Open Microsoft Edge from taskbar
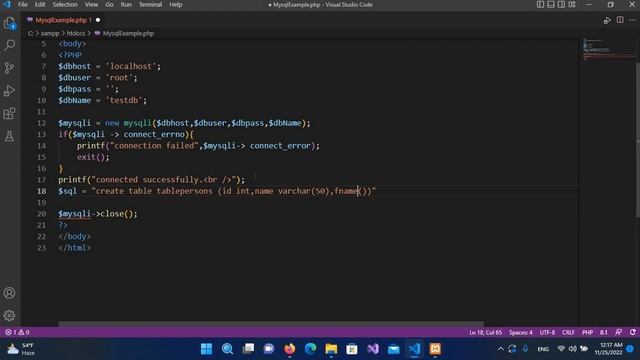This screenshot has height=360, width=640. pyautogui.click(x=311, y=349)
